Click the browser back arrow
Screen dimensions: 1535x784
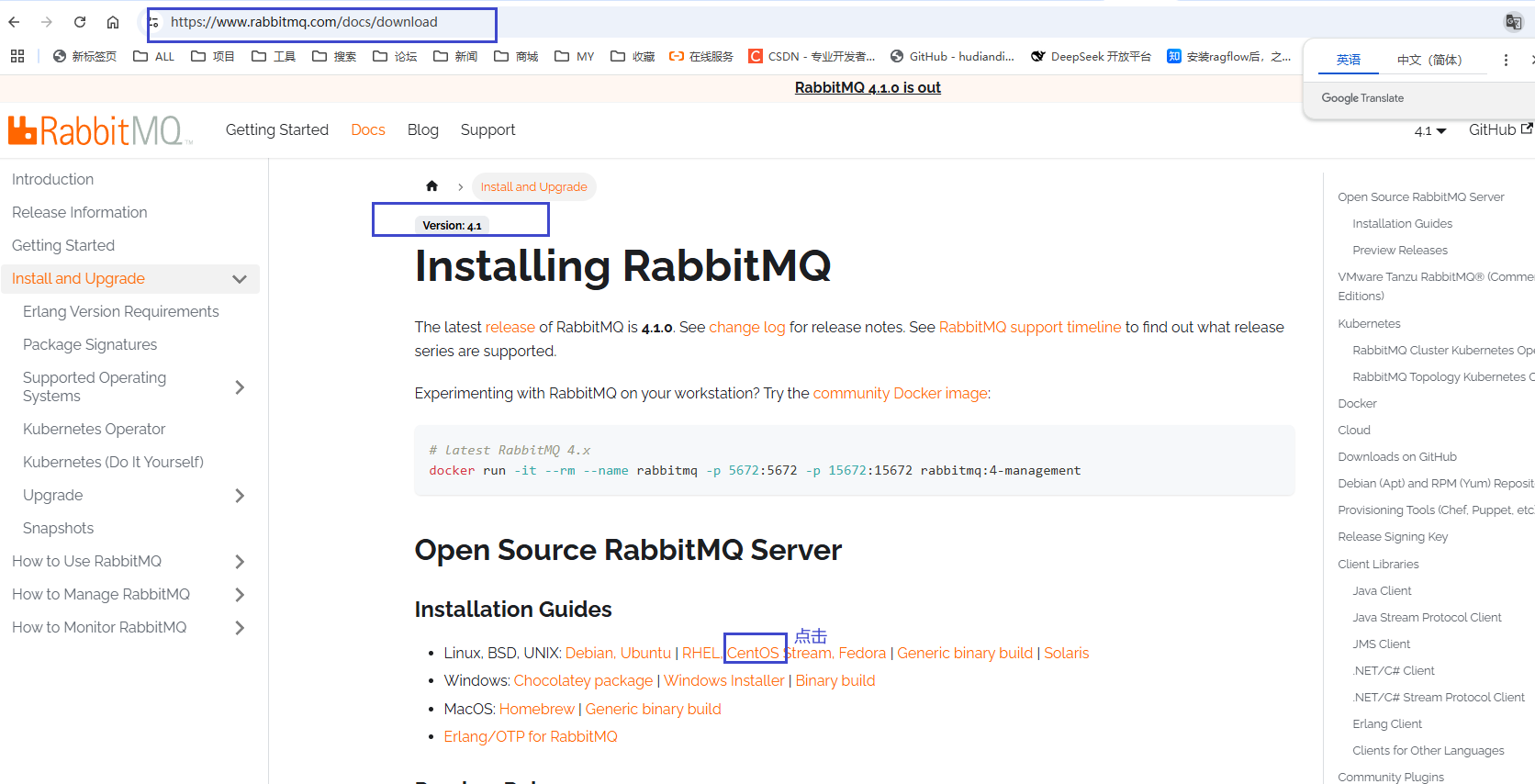pyautogui.click(x=15, y=22)
